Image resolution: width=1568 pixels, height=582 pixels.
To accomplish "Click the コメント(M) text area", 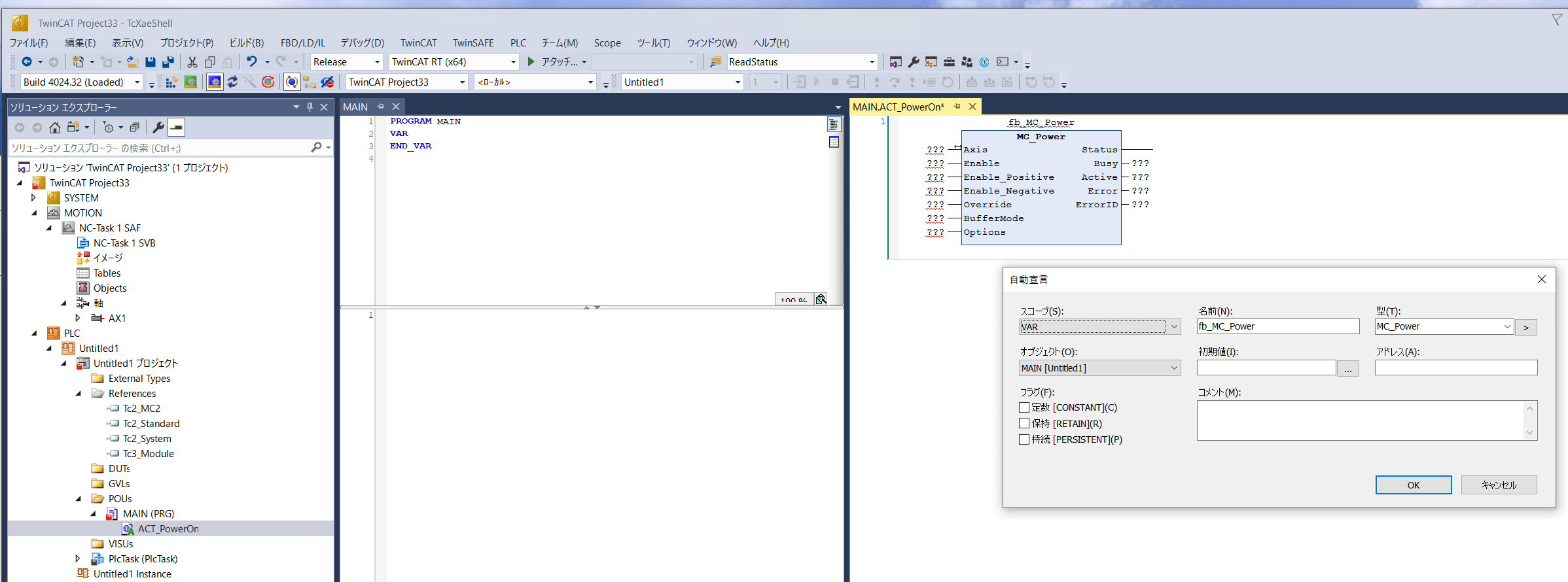I will pos(1367,420).
